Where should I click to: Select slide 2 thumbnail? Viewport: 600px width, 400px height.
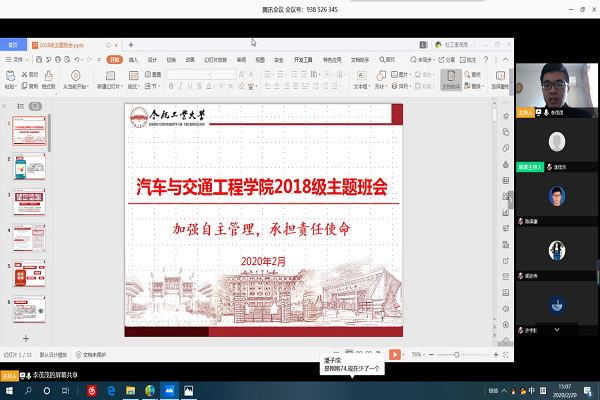tap(29, 167)
